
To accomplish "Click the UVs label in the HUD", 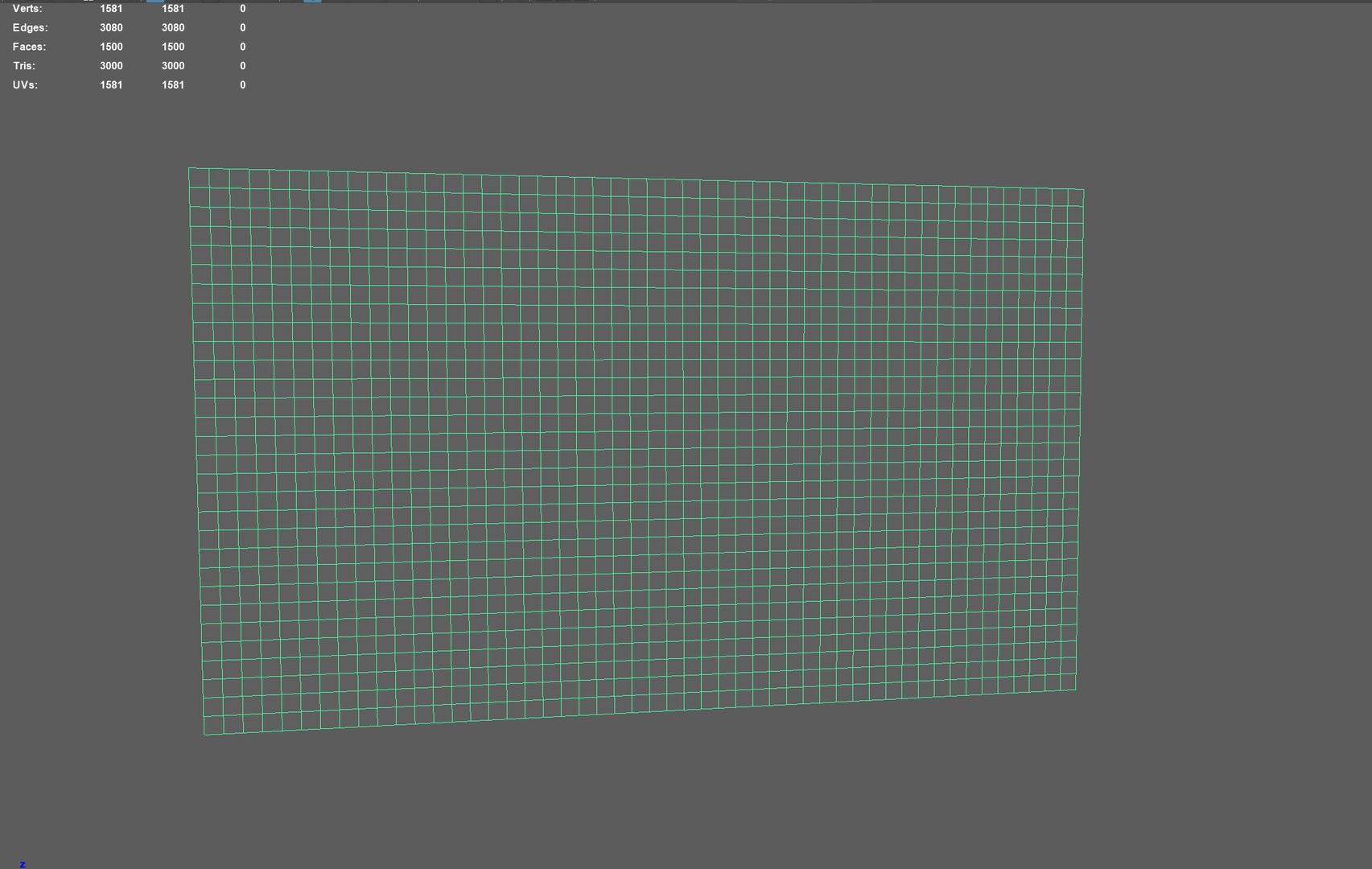I will 25,84.
